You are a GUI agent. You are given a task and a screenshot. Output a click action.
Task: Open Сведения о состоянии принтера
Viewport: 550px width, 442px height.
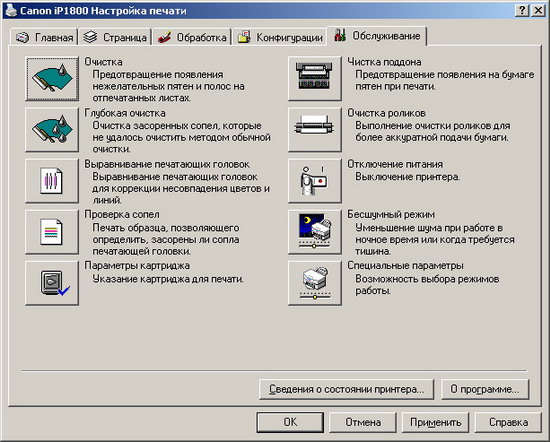click(347, 389)
